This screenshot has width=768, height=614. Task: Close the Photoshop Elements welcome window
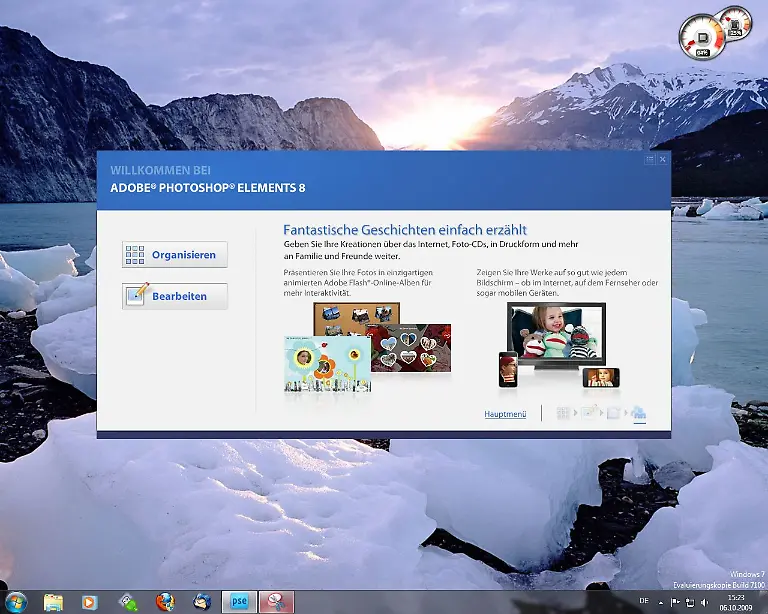[662, 158]
